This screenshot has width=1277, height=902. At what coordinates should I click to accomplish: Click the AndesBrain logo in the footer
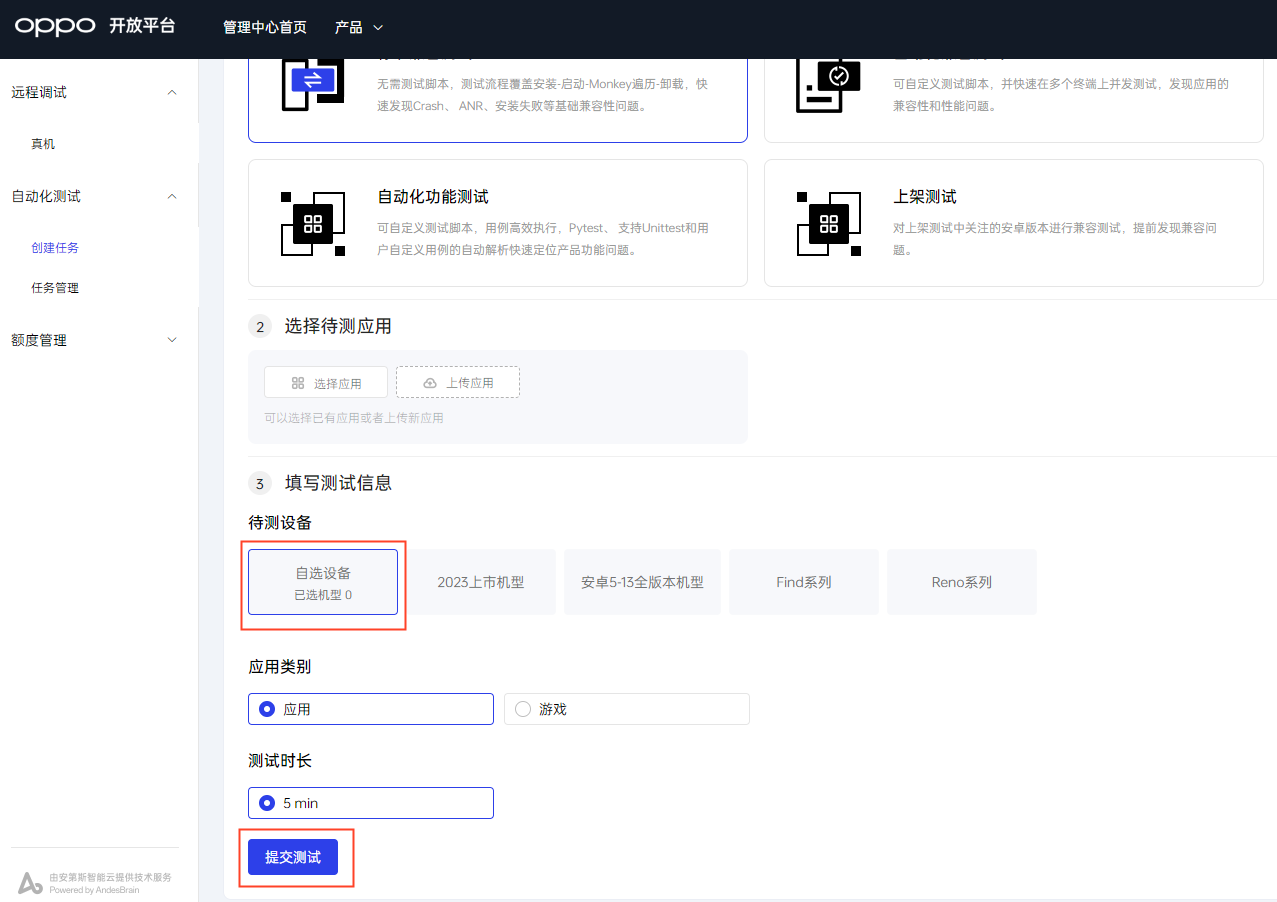point(30,881)
